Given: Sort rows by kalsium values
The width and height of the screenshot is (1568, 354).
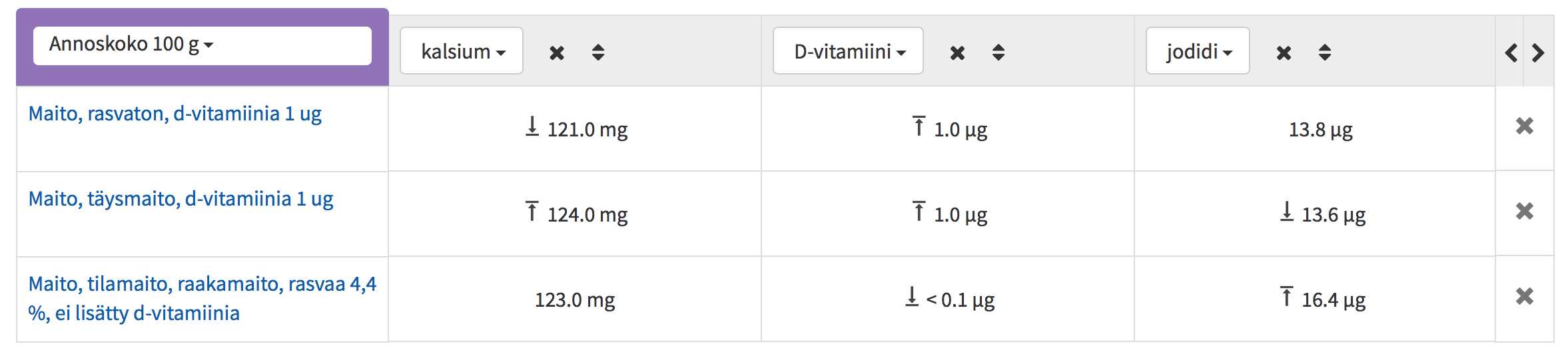Looking at the screenshot, I should pyautogui.click(x=598, y=52).
